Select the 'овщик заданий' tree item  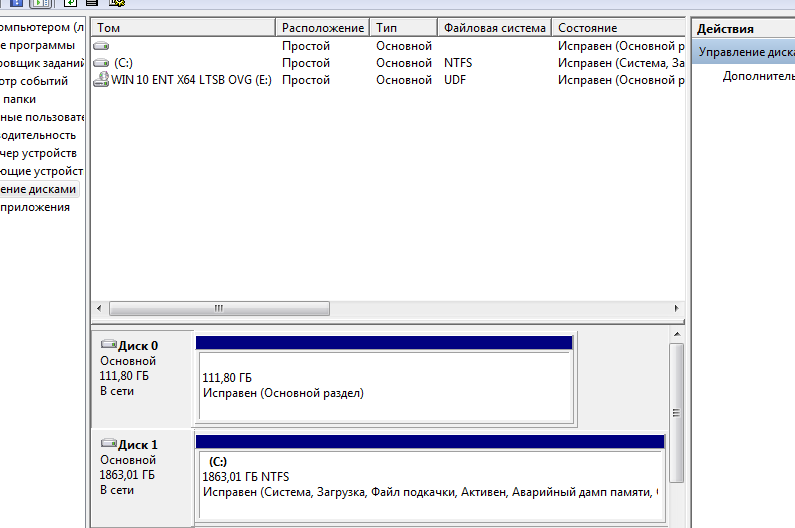pos(42,63)
